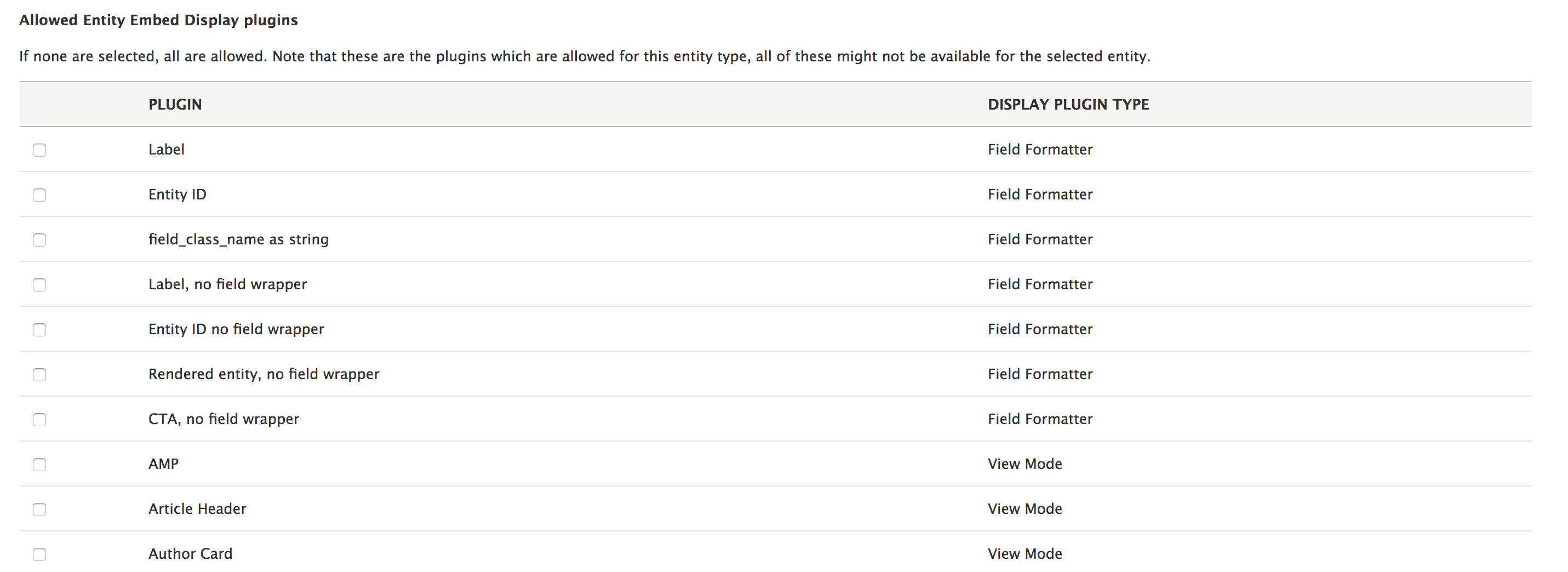Enable Rendered entity, no field wrapper checkbox
Screen dimensions: 1568x572
(x=39, y=375)
